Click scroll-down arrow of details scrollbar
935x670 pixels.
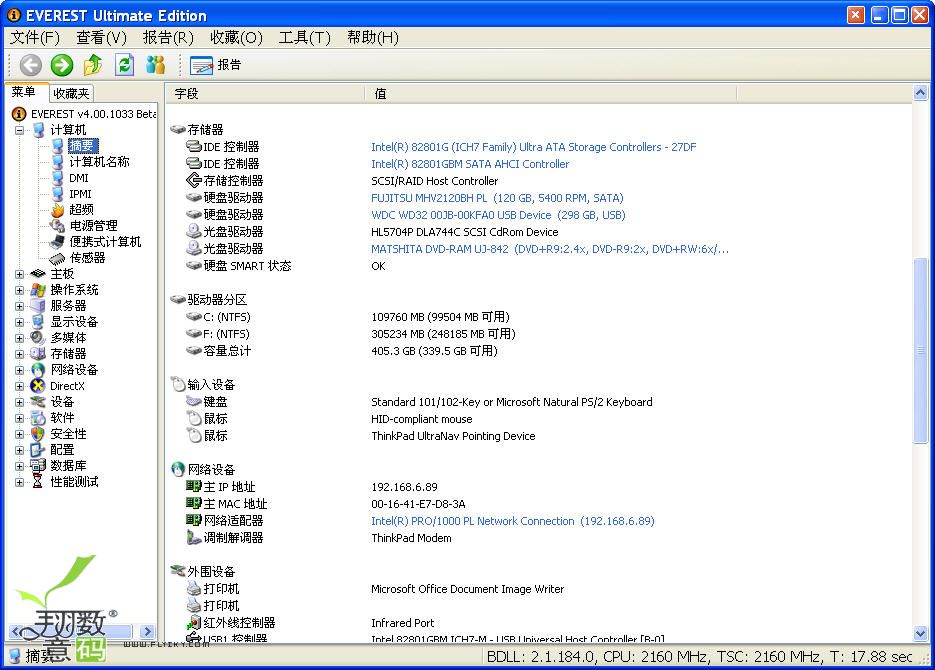[x=920, y=633]
